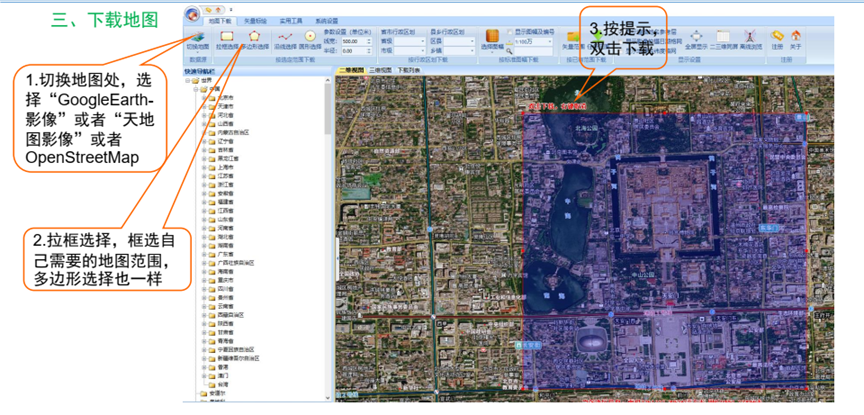Expand the 云南省 tree node
Viewport: 864px width, 415px height.
pyautogui.click(x=204, y=306)
